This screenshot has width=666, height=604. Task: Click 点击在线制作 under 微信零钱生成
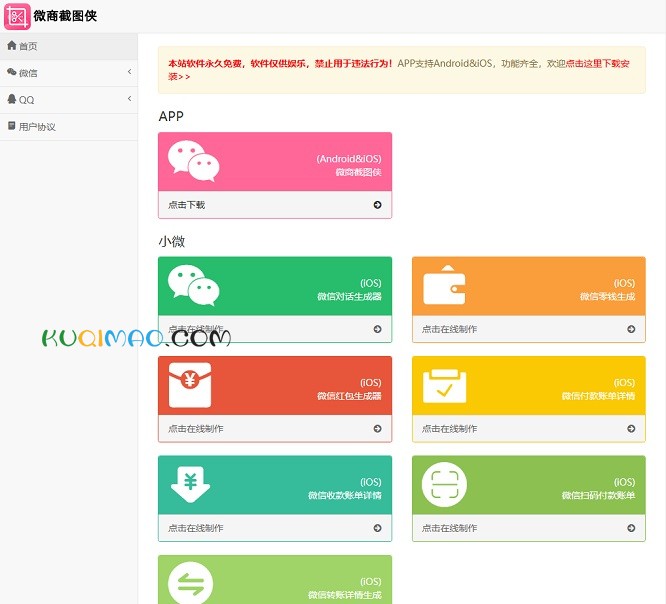point(449,329)
